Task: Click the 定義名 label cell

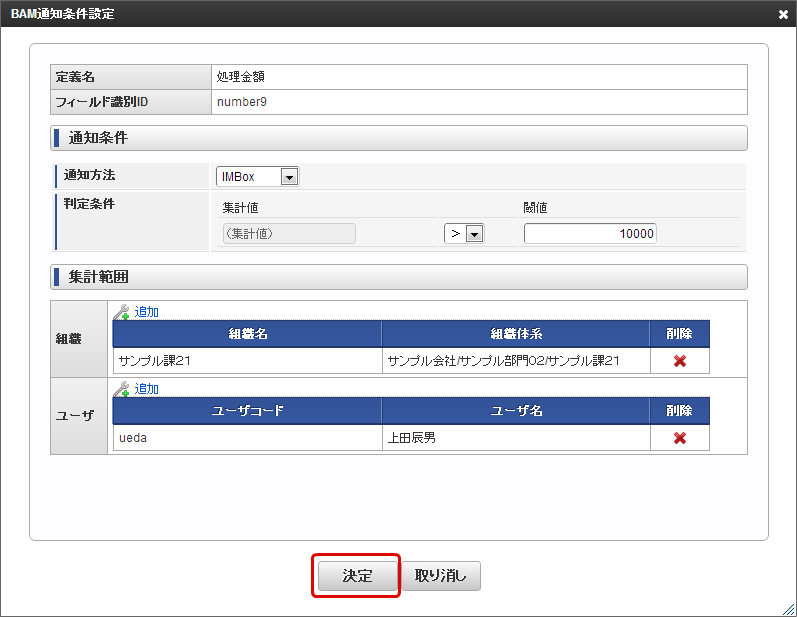Action: [x=131, y=77]
